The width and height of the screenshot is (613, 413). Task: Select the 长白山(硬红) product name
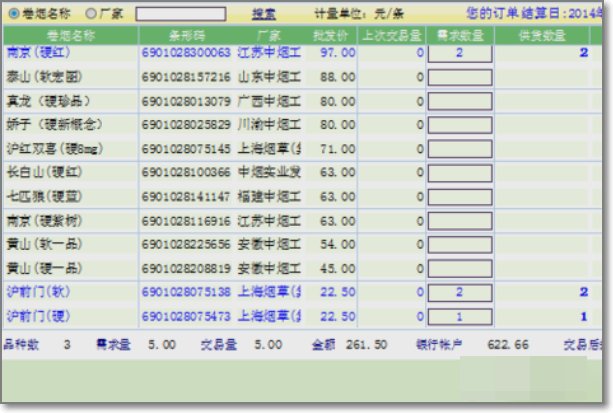coord(44,172)
